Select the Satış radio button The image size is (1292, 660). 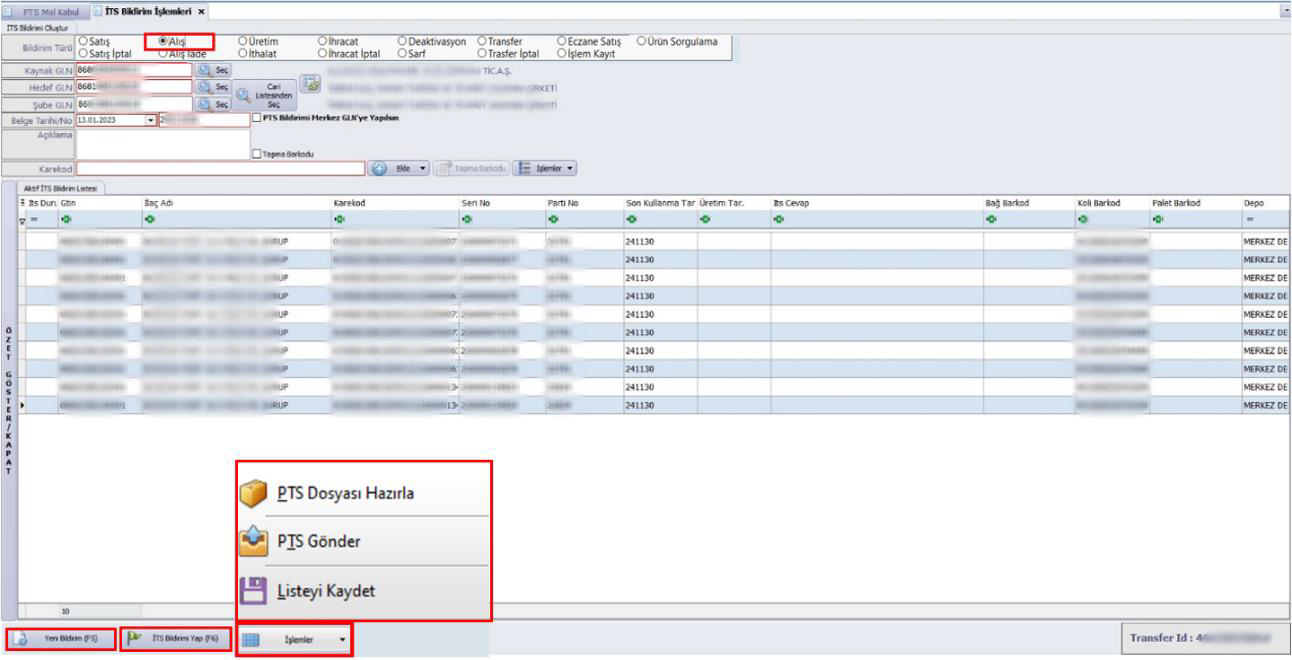(83, 41)
